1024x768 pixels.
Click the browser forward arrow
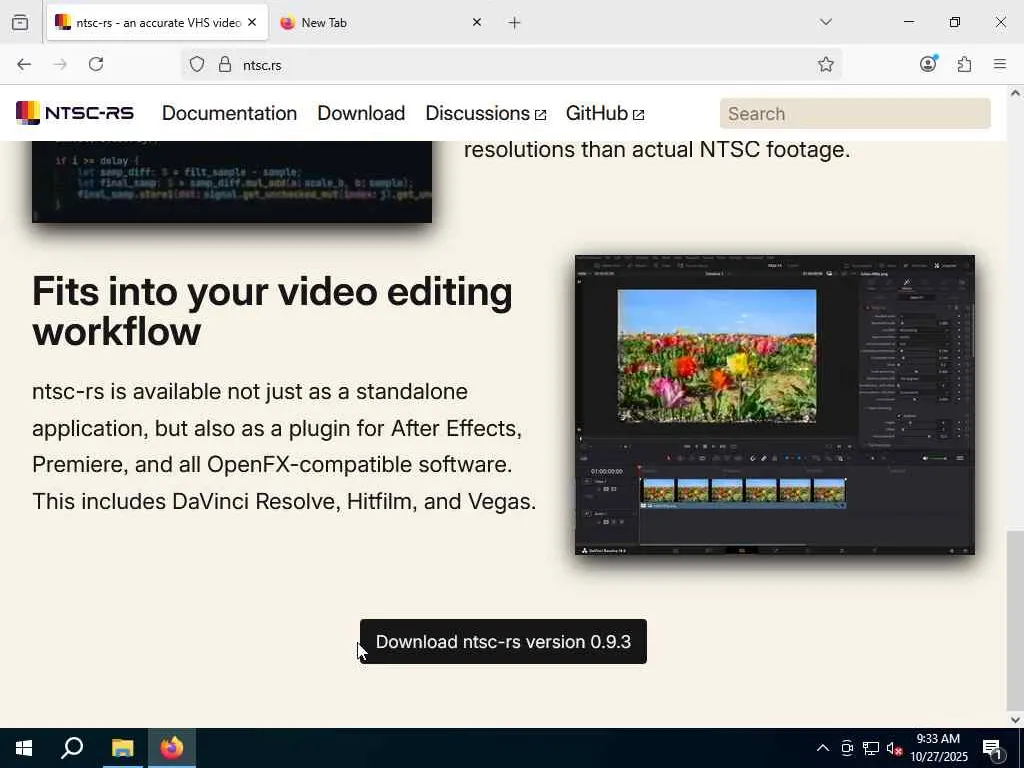tap(60, 64)
